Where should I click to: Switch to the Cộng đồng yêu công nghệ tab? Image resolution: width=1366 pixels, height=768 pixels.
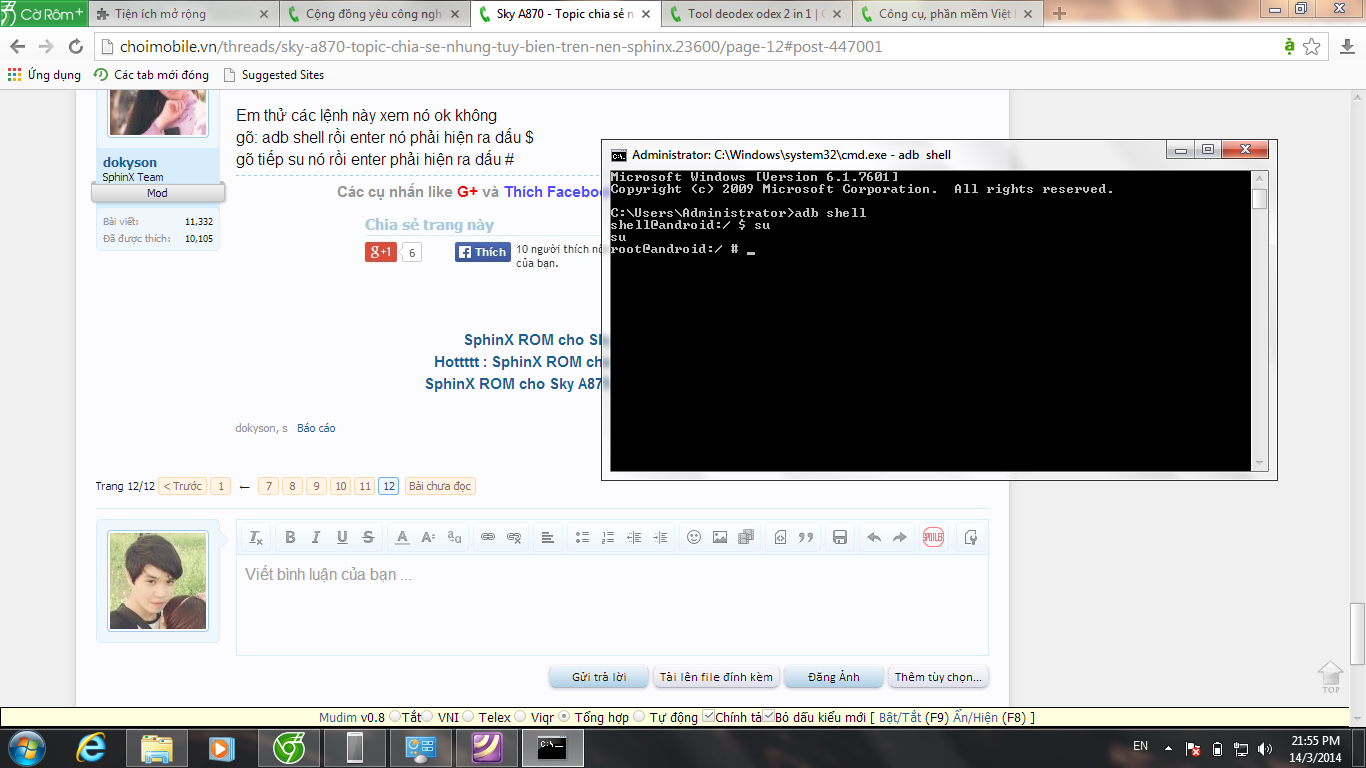click(375, 14)
